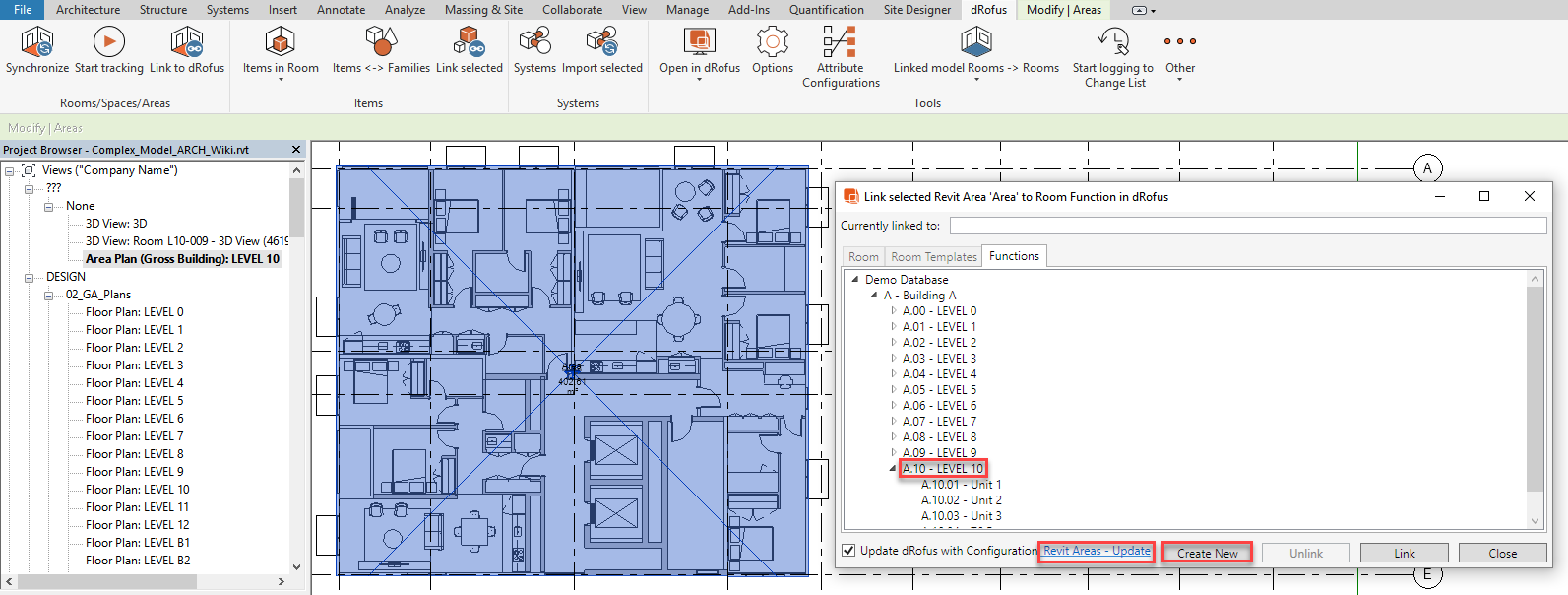Image resolution: width=1568 pixels, height=595 pixels.
Task: Expand the A.05 - LEVEL 5 node
Action: 894,390
